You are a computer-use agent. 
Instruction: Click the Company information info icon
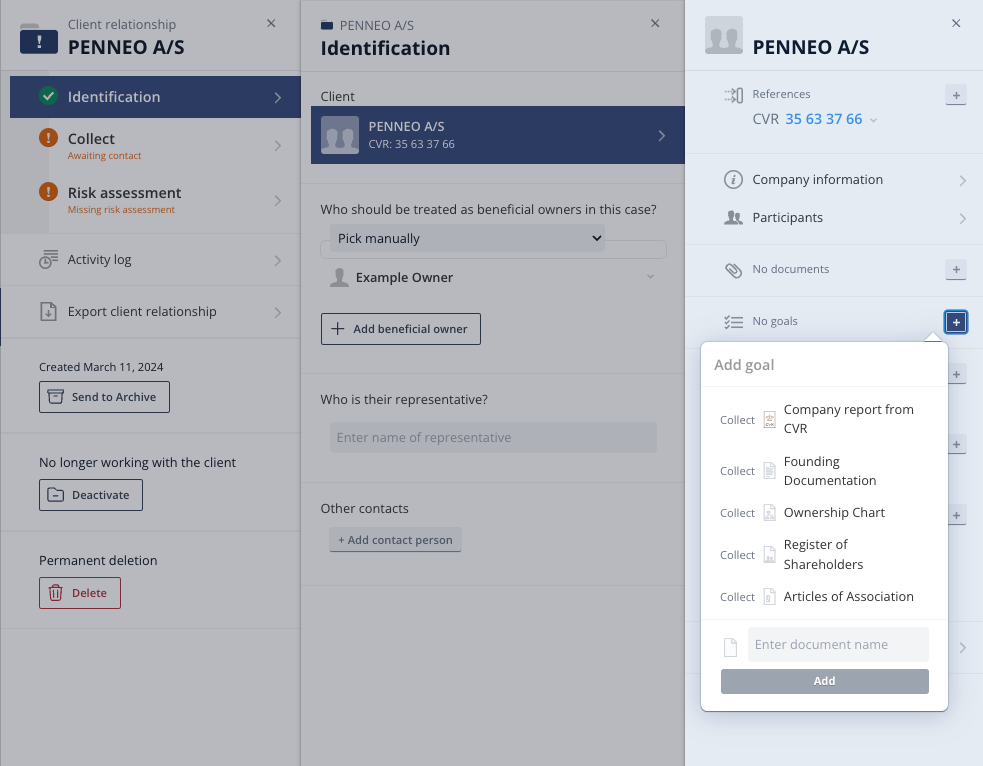(x=733, y=179)
